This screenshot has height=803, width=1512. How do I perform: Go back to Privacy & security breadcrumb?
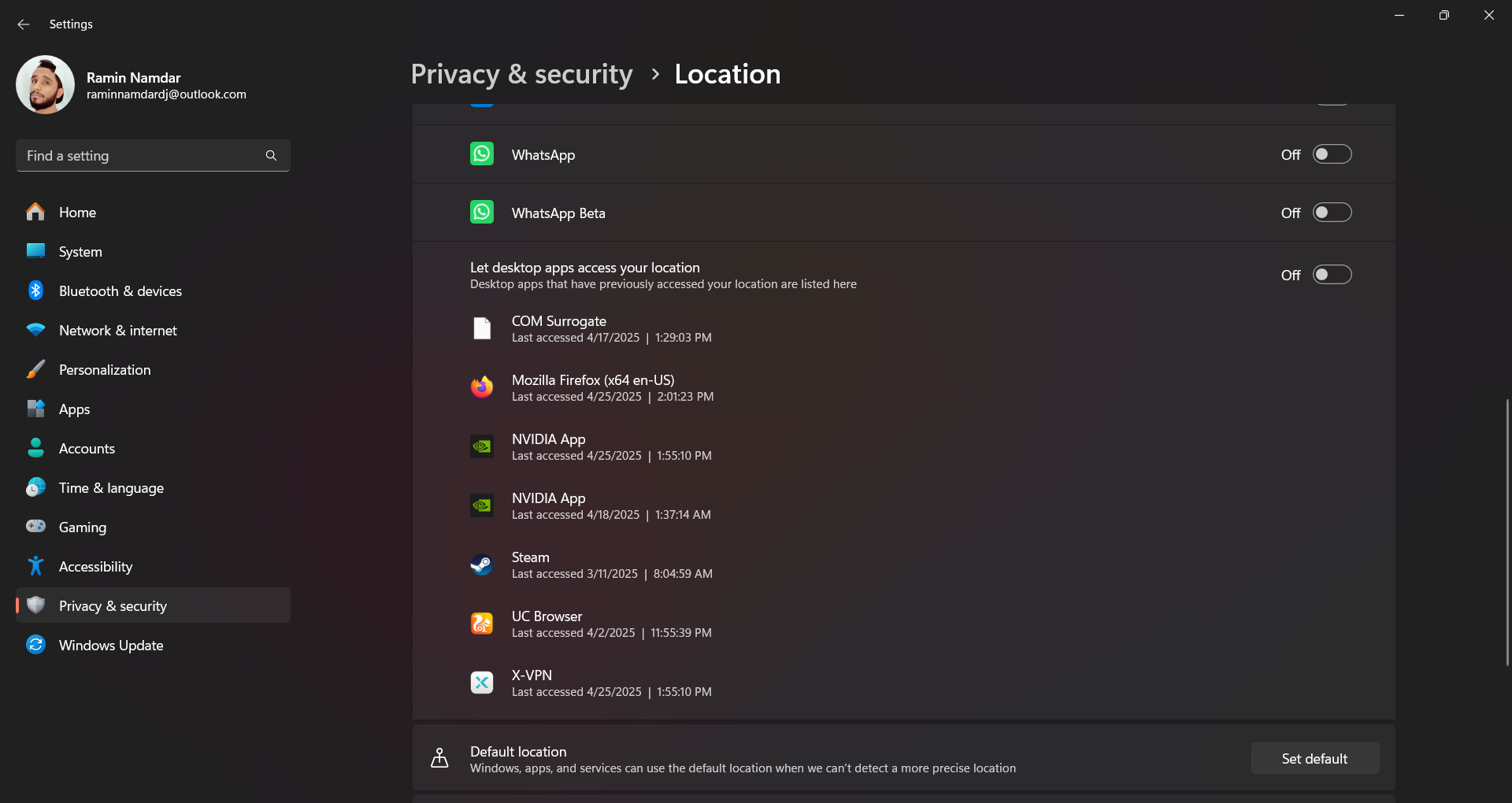pyautogui.click(x=521, y=74)
